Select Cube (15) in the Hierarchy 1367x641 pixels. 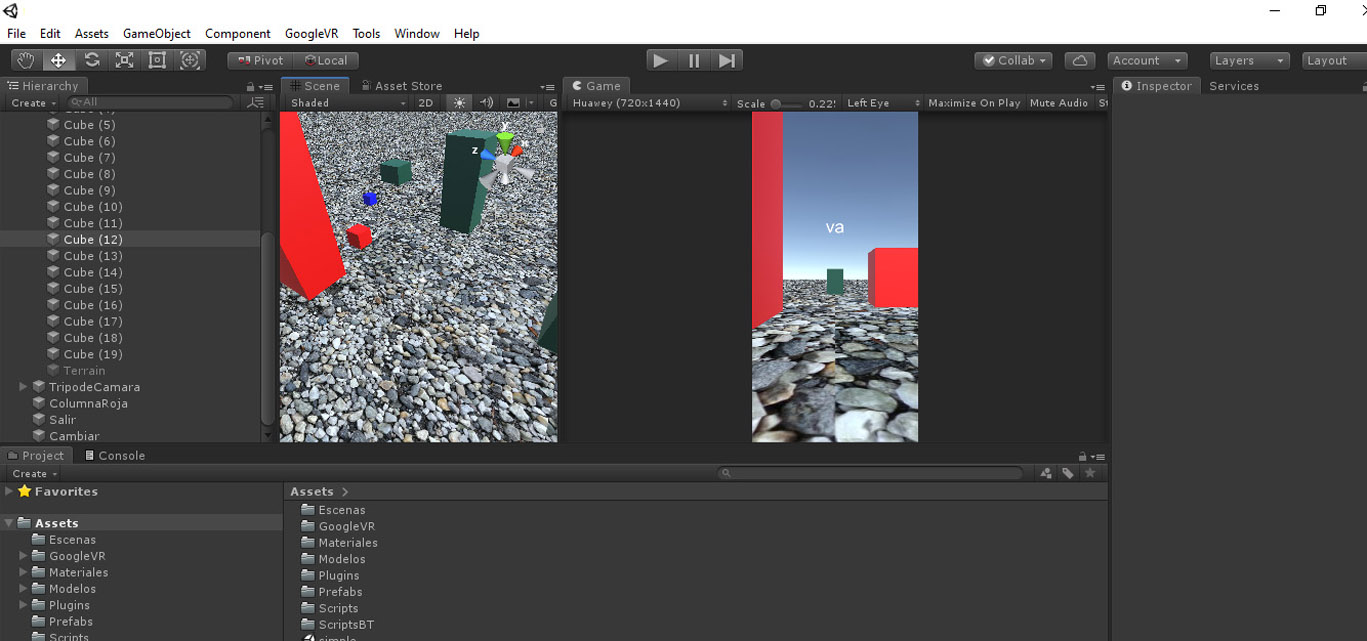pyautogui.click(x=92, y=289)
